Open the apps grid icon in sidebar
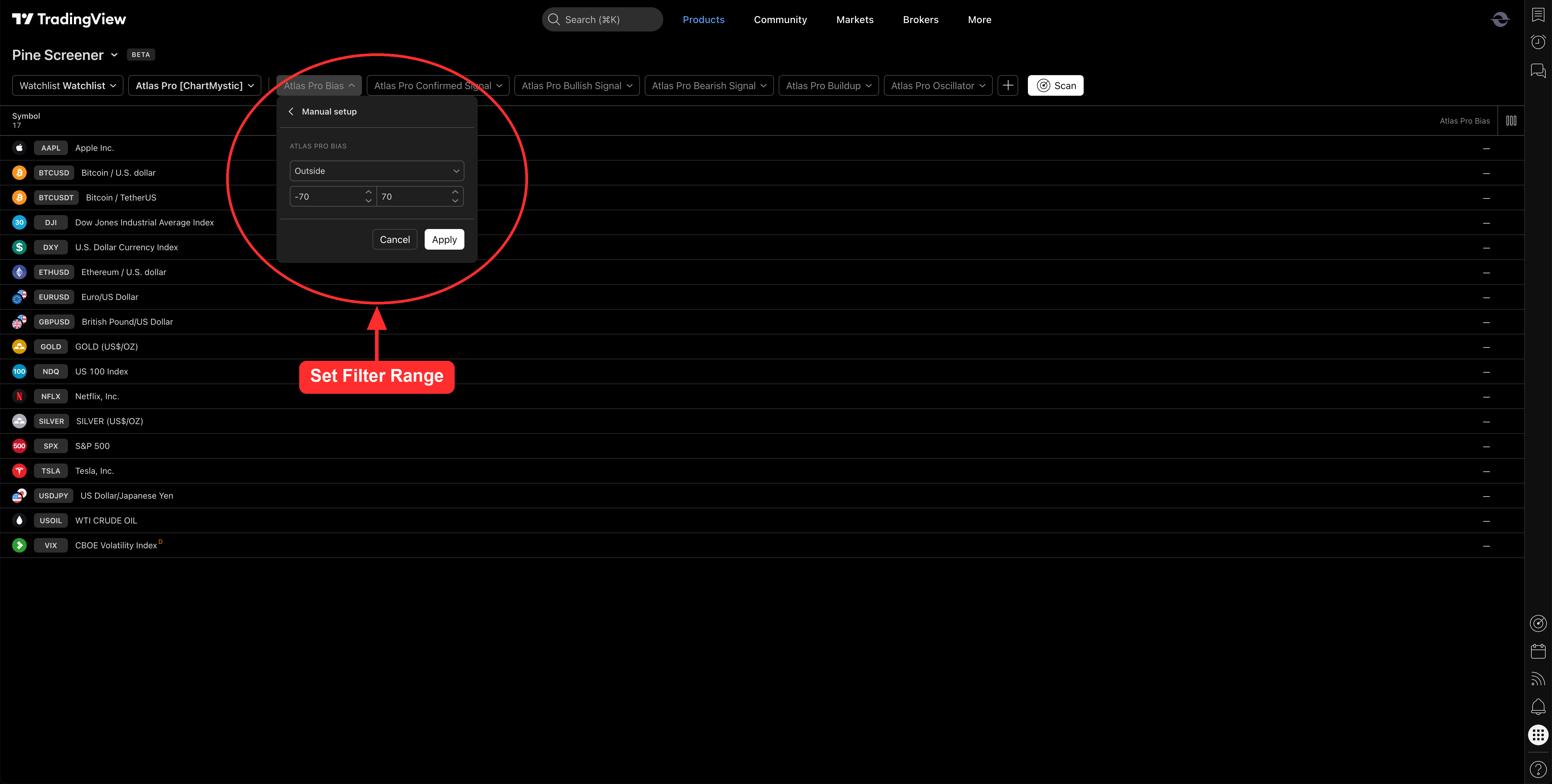 [1538, 735]
